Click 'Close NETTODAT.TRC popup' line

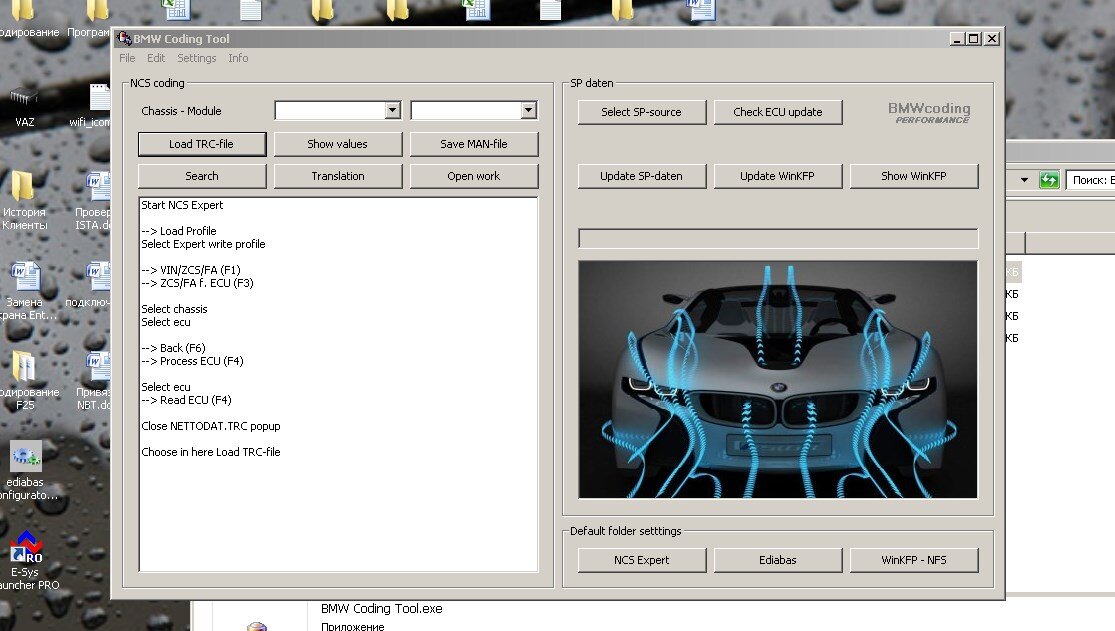tap(210, 426)
